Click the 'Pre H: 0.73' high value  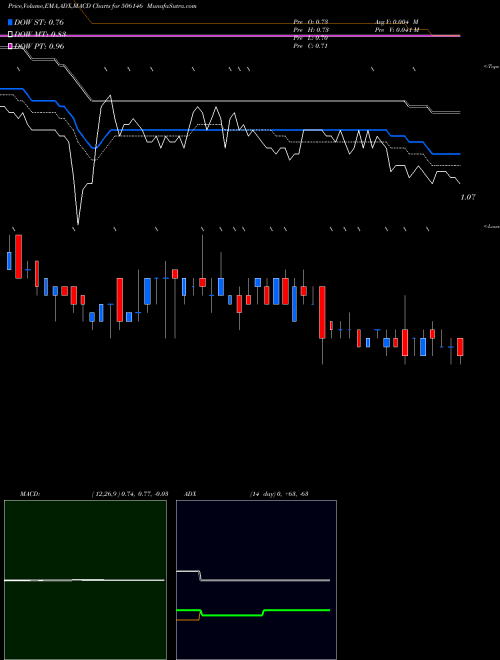pos(311,30)
